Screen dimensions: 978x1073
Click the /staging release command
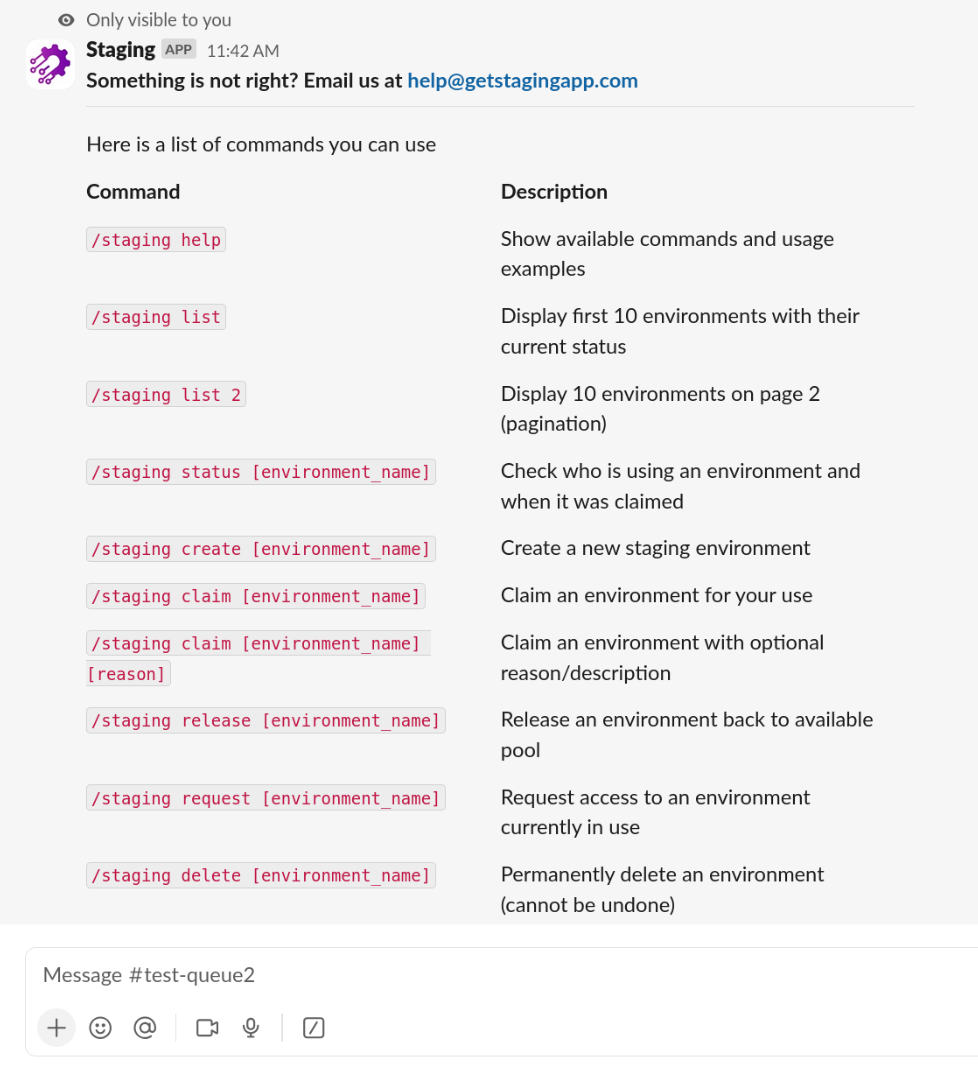(266, 721)
